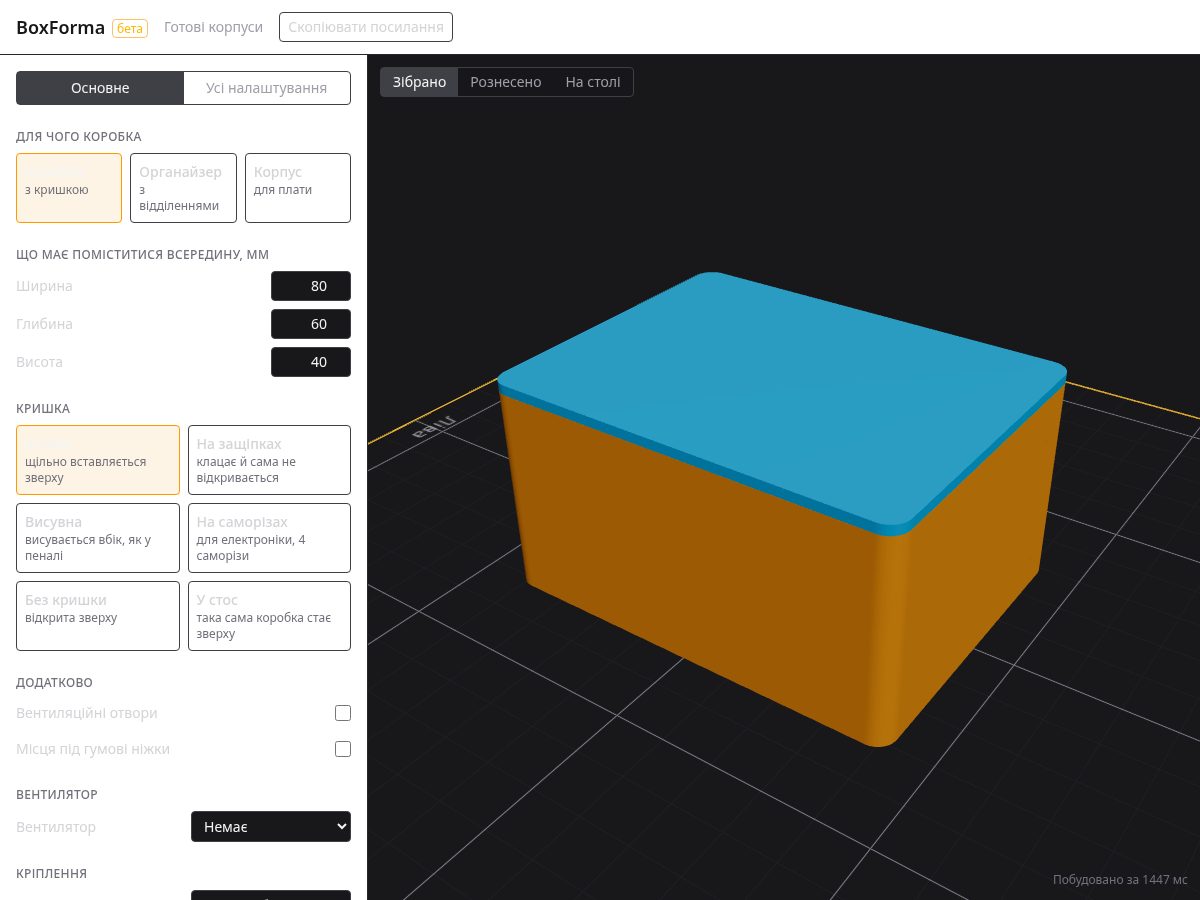Click 'ЩО МАЄ ПОМІСТИТИСЯ ВСЕРЕДИНУ, ММ' heading
This screenshot has width=1200, height=900.
pos(143,255)
